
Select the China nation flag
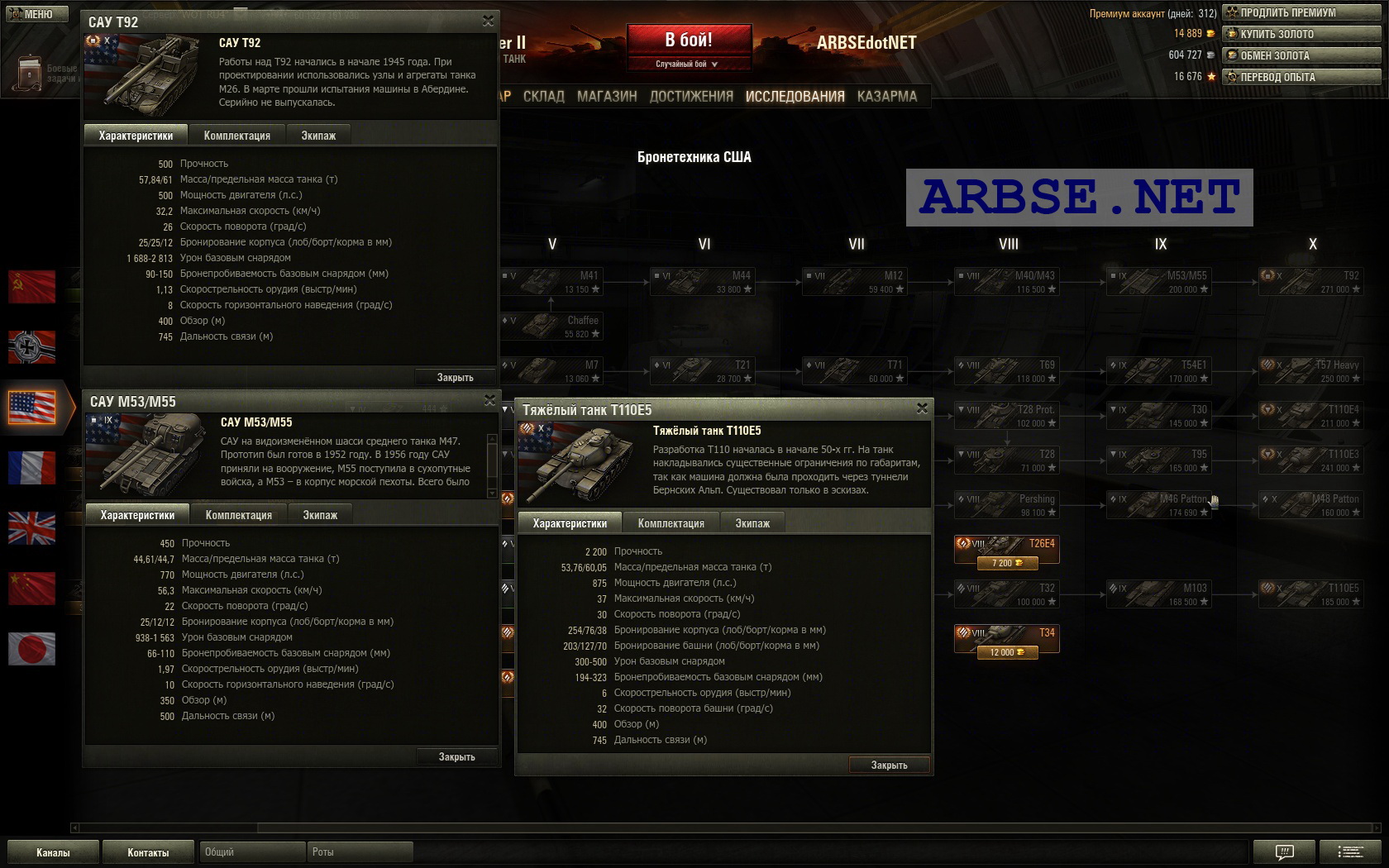31,589
